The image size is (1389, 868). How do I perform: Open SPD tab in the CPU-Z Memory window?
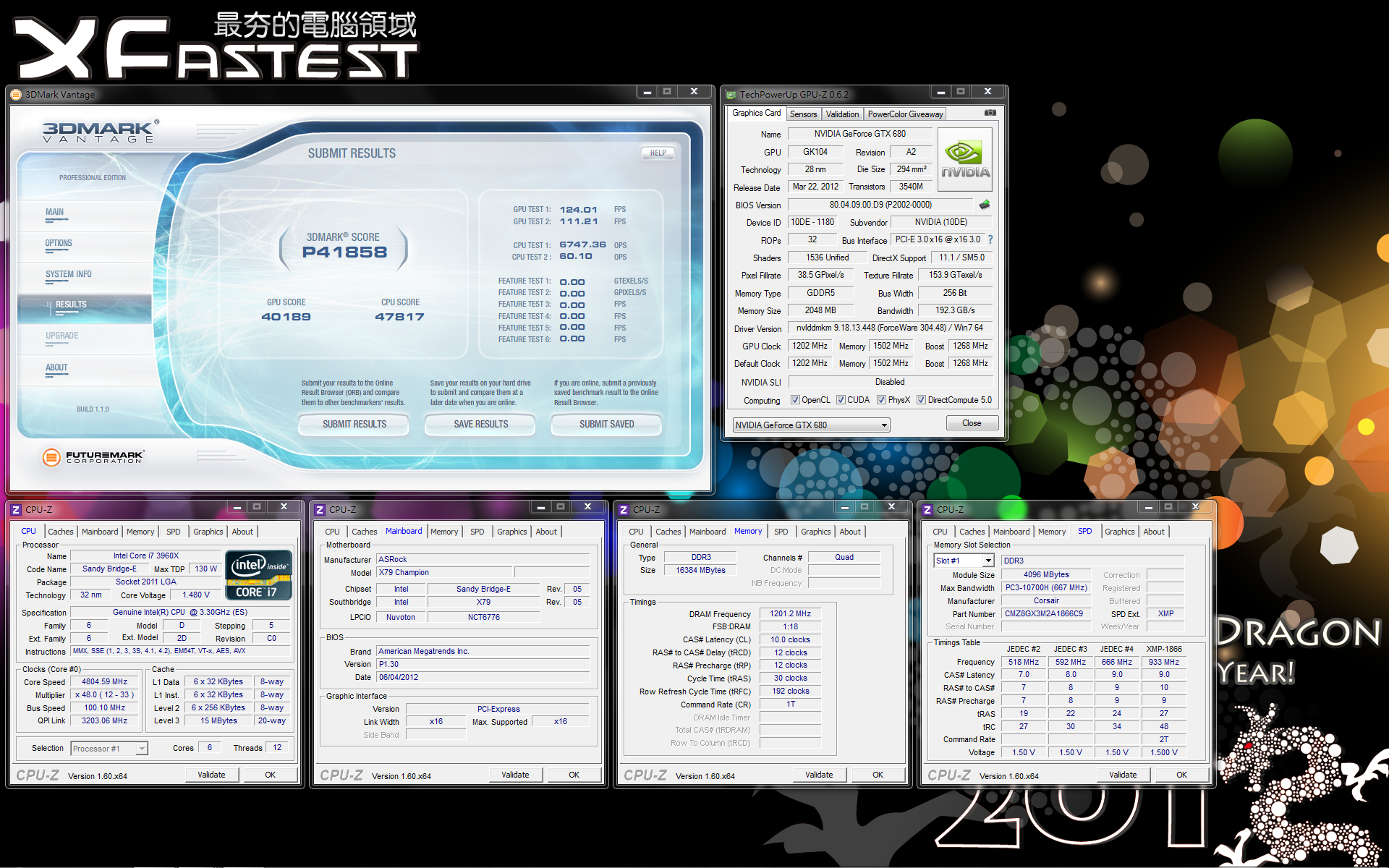click(x=781, y=532)
